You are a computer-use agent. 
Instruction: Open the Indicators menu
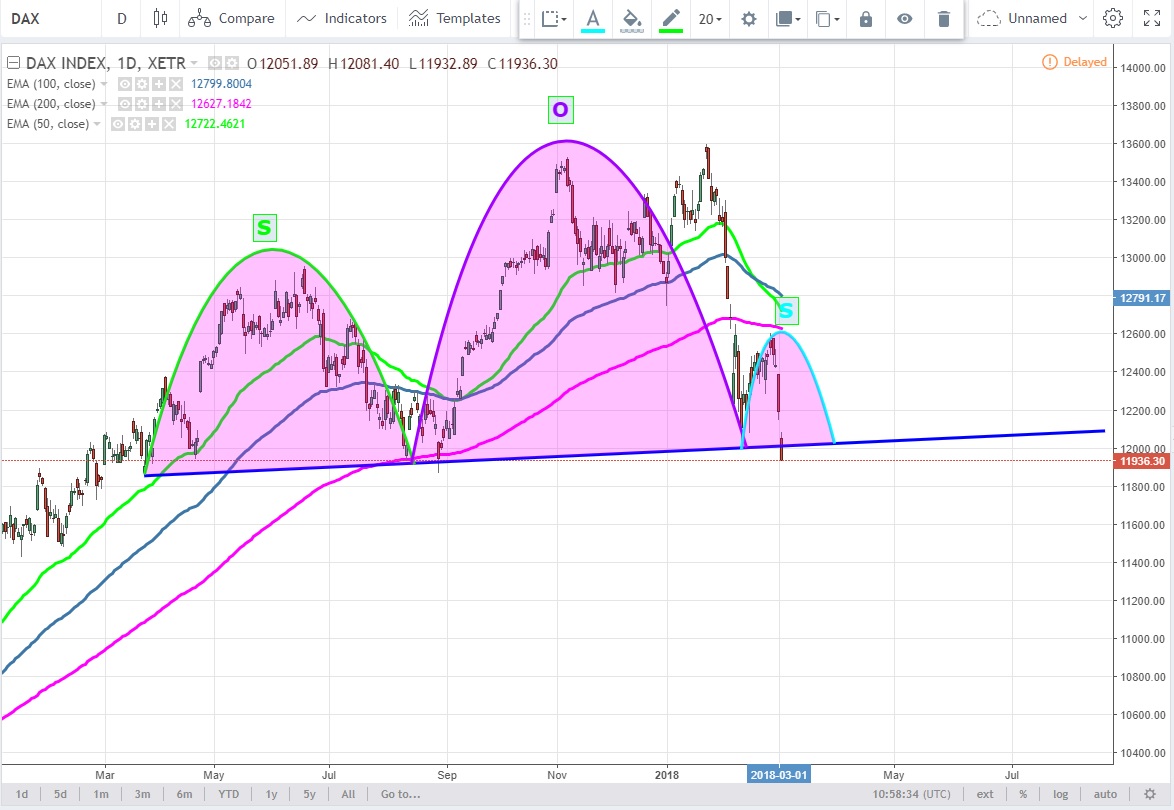342,18
